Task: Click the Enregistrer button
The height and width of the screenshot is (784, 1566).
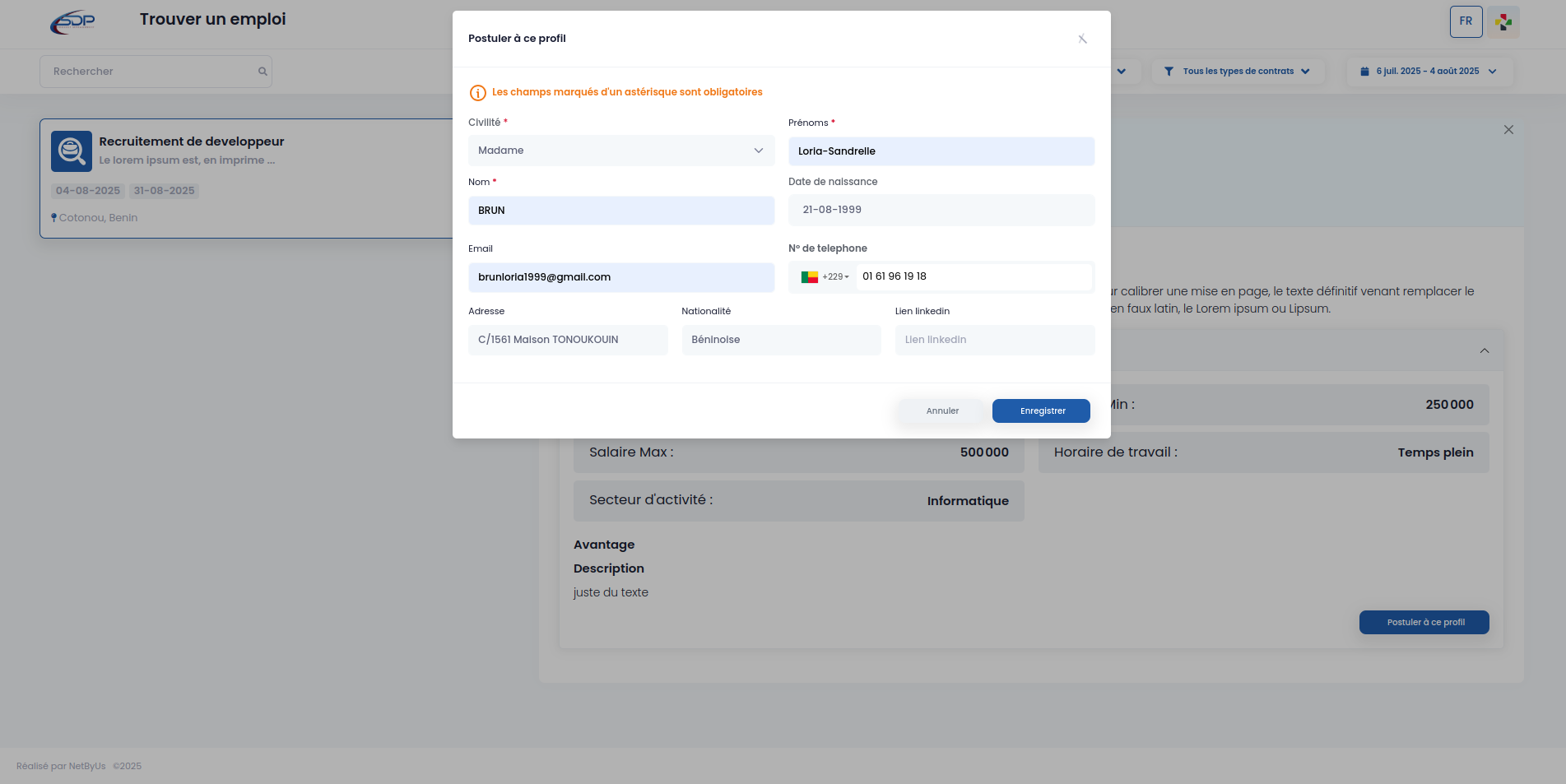Action: point(1041,411)
